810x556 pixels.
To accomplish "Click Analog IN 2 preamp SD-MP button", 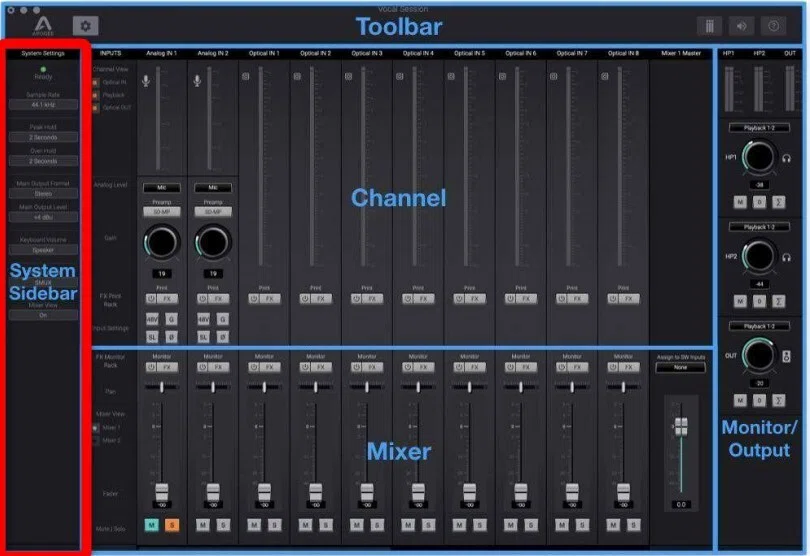I will coord(213,212).
